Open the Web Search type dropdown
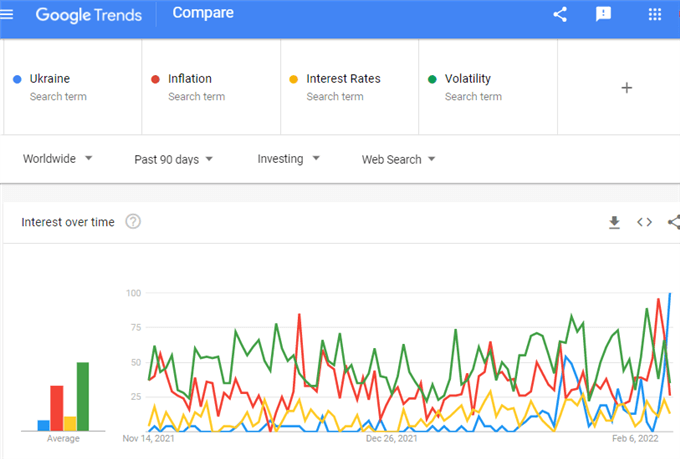This screenshot has width=680, height=459. (398, 159)
